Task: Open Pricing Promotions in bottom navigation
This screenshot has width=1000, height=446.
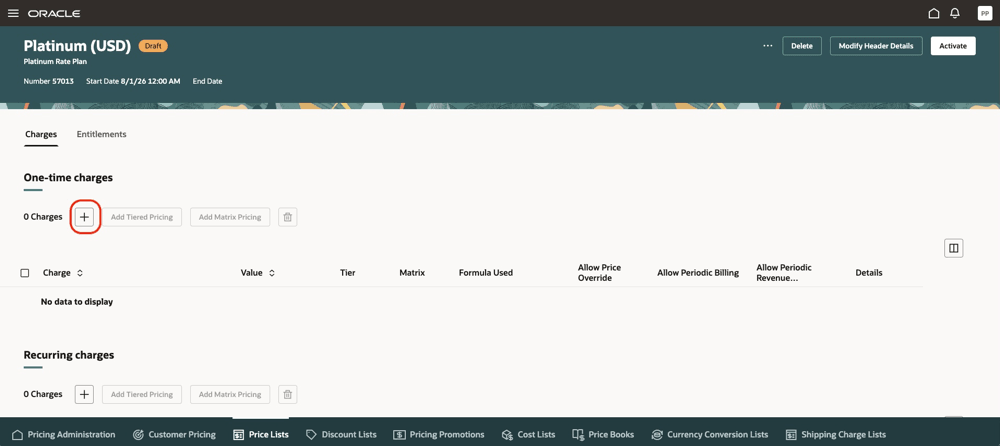Action: coord(439,435)
